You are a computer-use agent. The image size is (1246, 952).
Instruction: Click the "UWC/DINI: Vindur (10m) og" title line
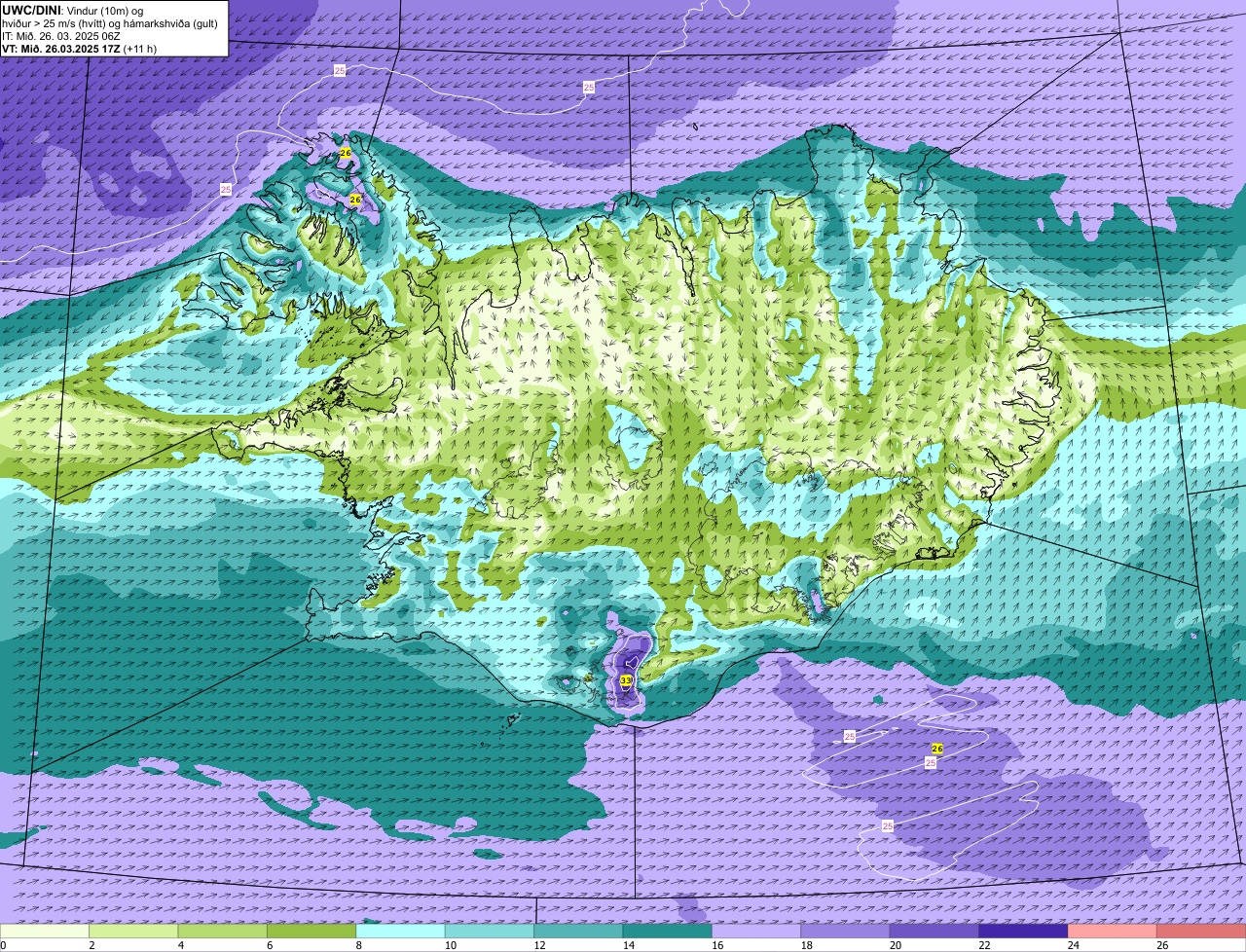74,10
